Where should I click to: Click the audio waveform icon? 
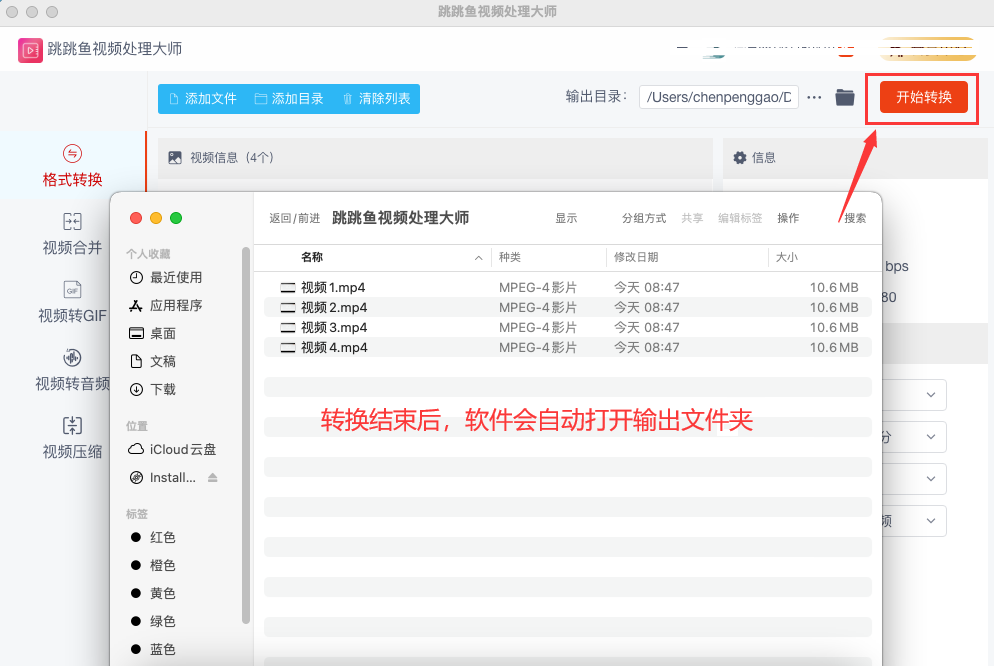pyautogui.click(x=72, y=357)
